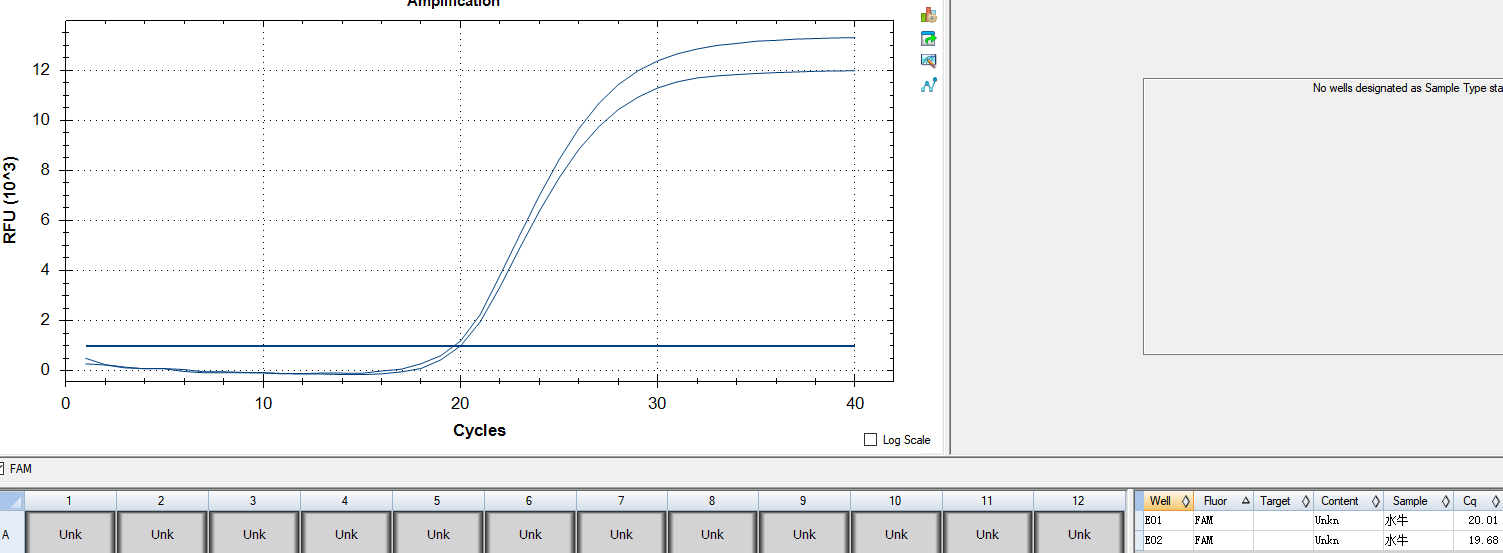Select well A3 in plate grid
The image size is (1503, 553).
click(x=254, y=532)
